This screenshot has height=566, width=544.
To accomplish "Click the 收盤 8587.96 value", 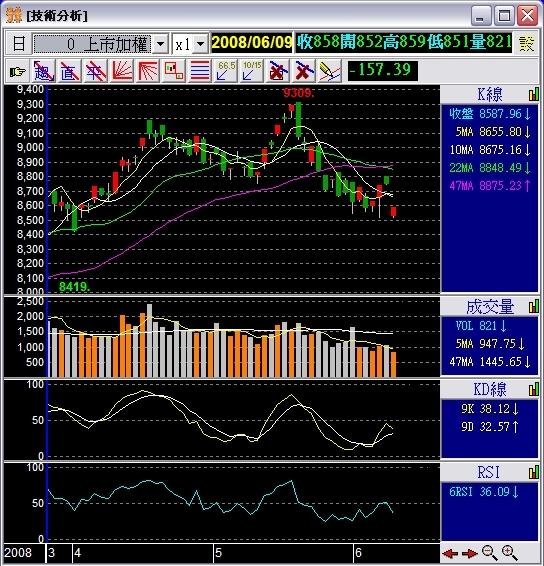I will pos(490,114).
